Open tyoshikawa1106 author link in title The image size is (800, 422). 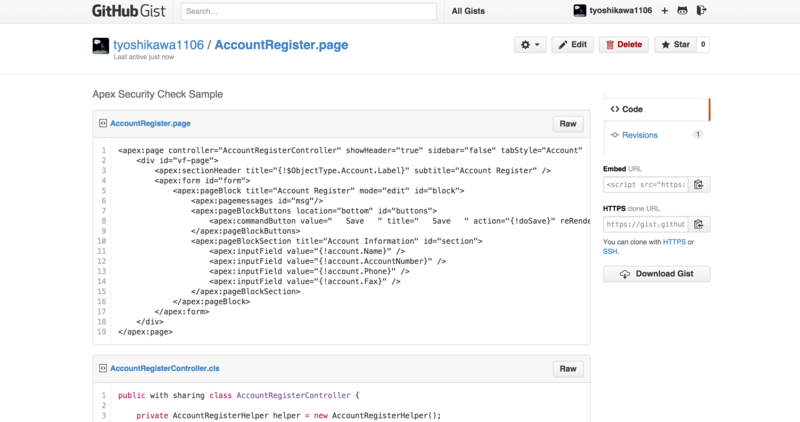pyautogui.click(x=158, y=45)
